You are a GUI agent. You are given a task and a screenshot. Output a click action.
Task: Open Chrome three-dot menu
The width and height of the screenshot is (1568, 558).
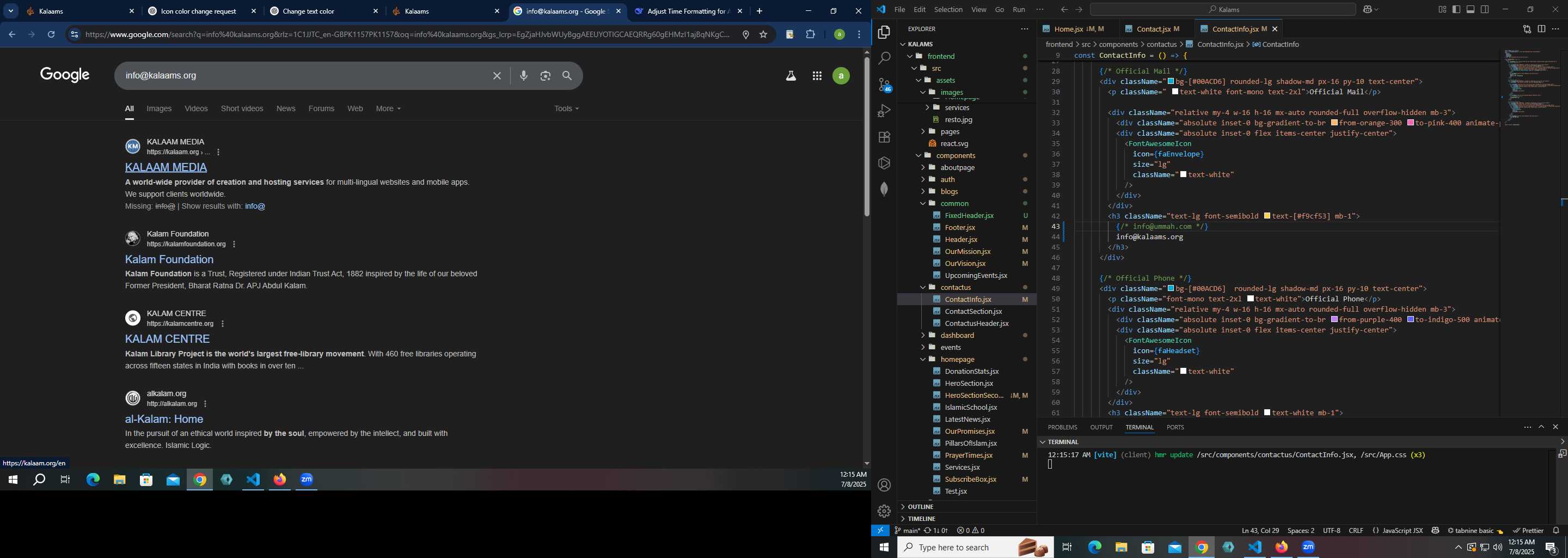pos(860,35)
